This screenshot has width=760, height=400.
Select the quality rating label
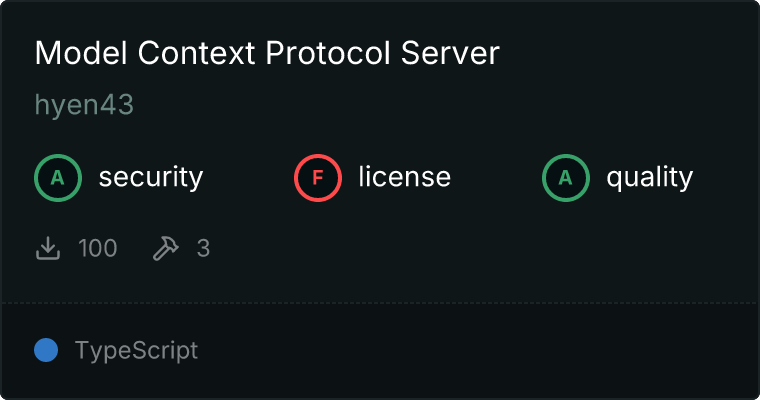pyautogui.click(x=649, y=178)
